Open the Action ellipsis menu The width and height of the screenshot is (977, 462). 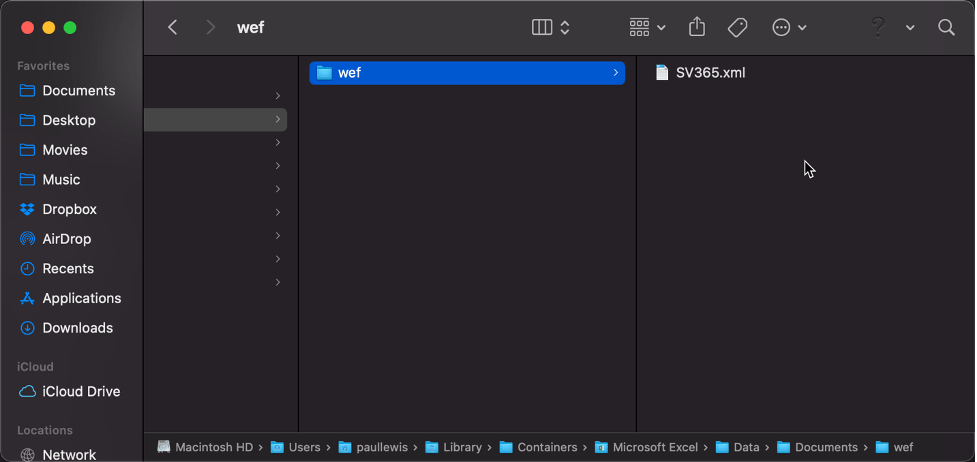pyautogui.click(x=789, y=28)
